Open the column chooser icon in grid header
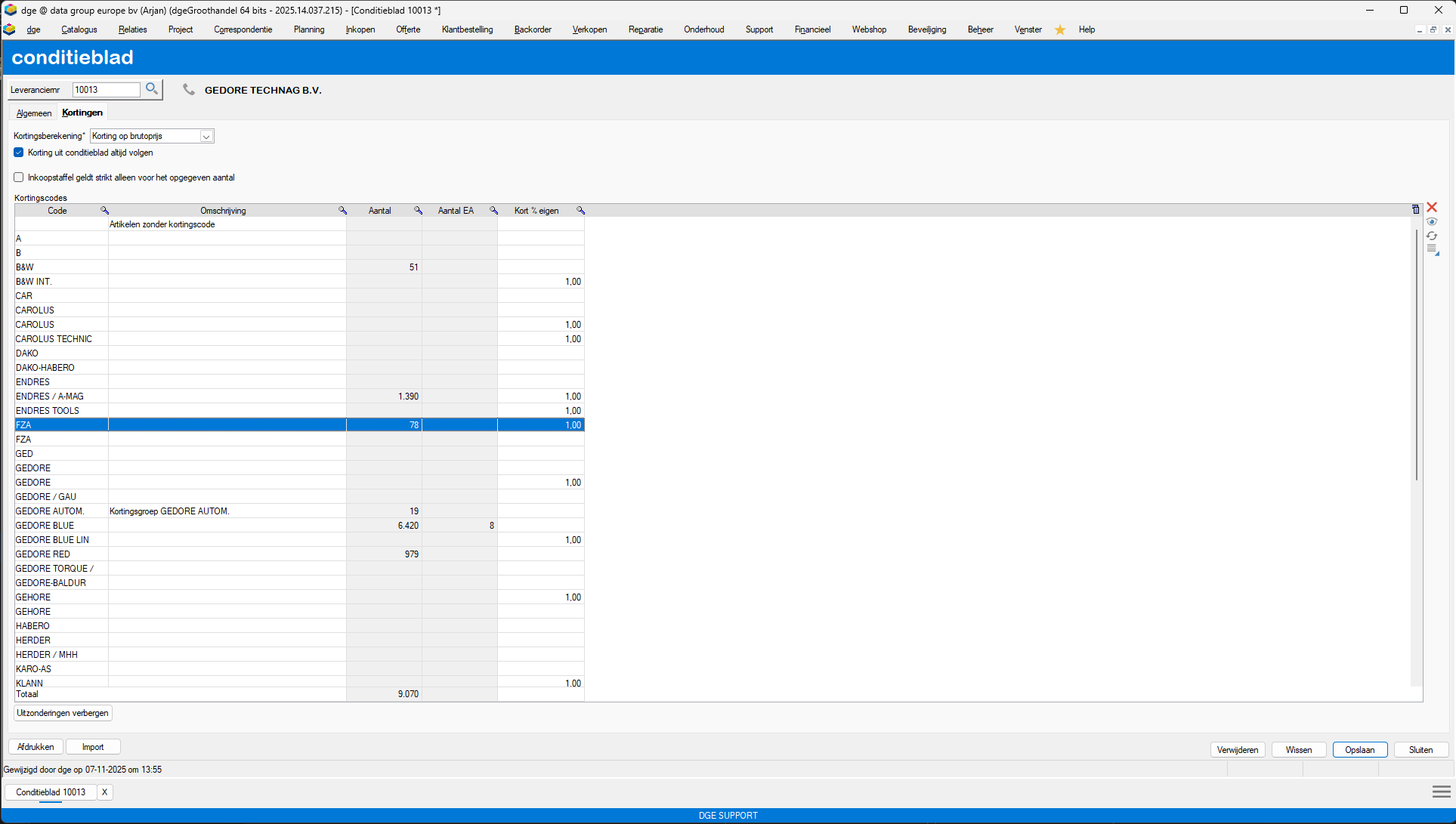1456x824 pixels. (x=1416, y=210)
